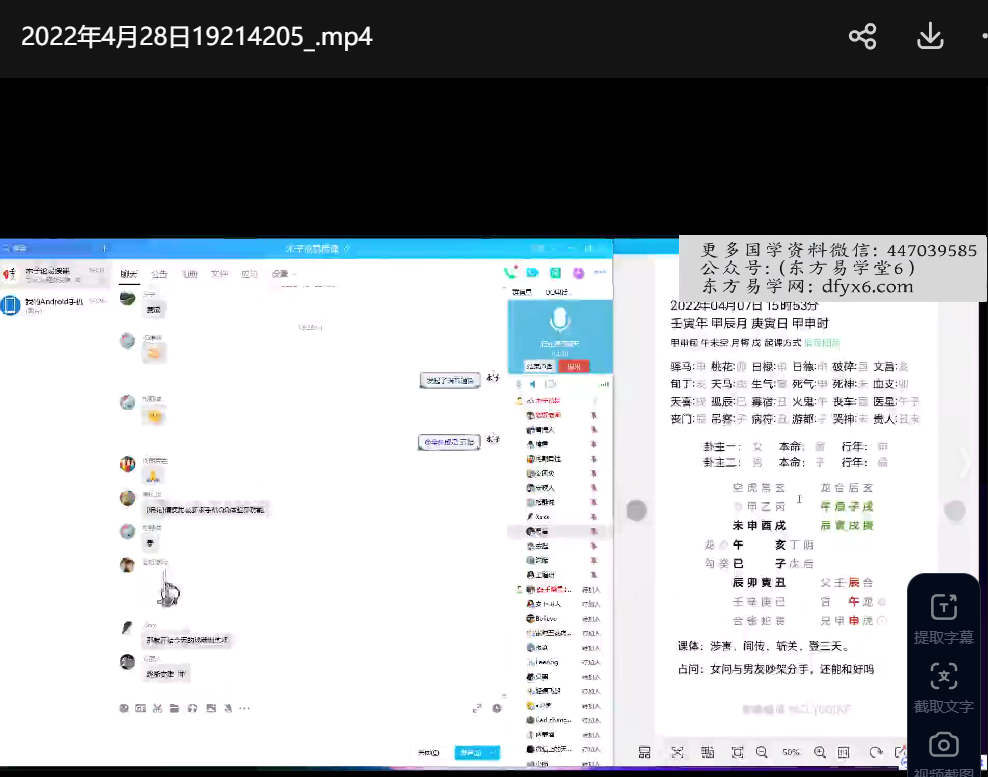Start a voice call via green phone icon

pyautogui.click(x=511, y=273)
